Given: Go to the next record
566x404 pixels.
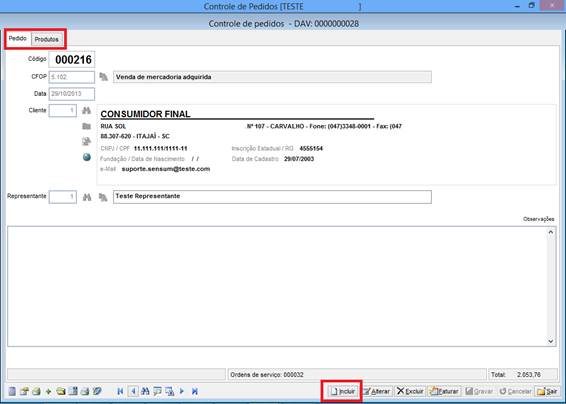Looking at the screenshot, I should pyautogui.click(x=182, y=391).
